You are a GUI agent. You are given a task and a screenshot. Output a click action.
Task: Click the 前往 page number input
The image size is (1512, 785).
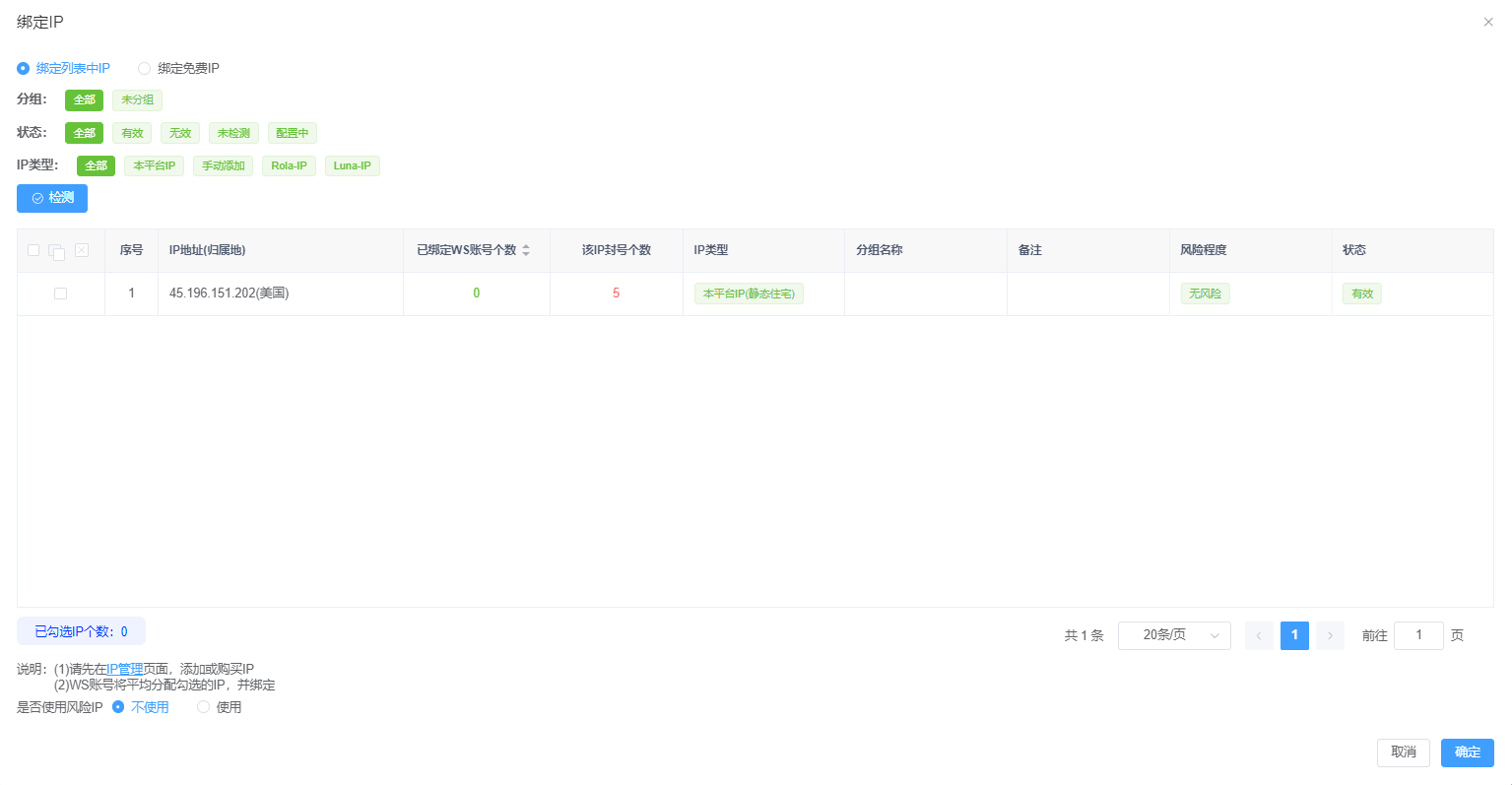click(1418, 635)
